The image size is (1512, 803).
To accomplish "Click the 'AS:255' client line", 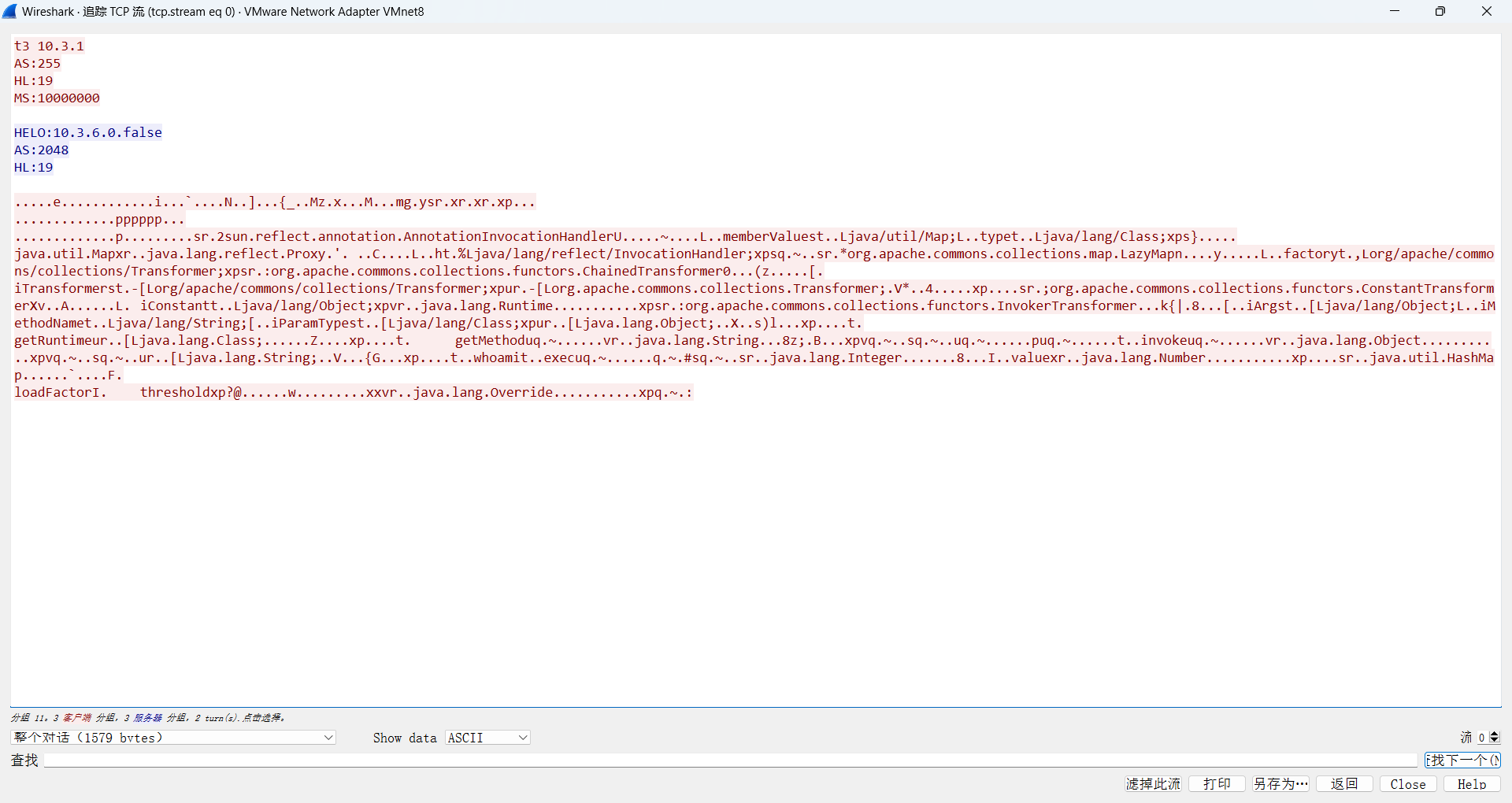I will (37, 64).
